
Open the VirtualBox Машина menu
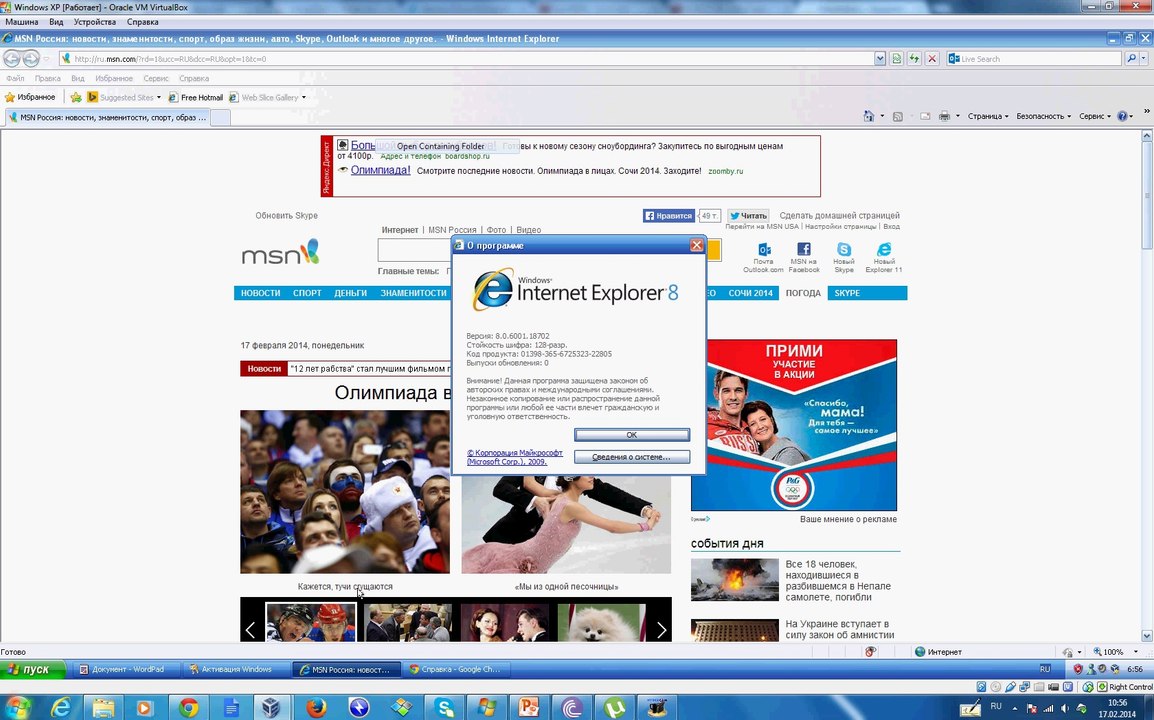click(21, 22)
